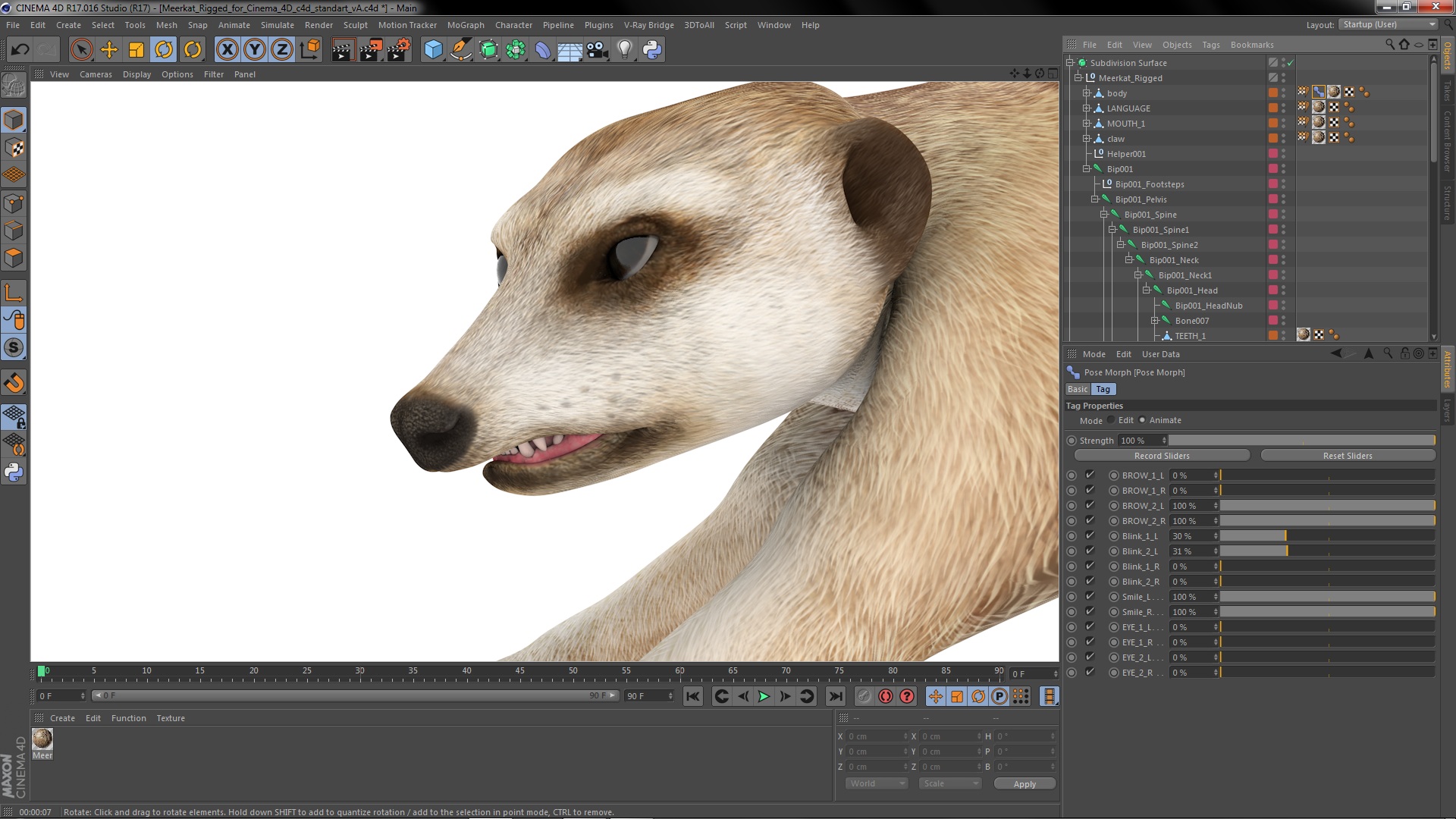Collapse the Meerkat_Rigged hierarchy
1456x819 pixels.
pyautogui.click(x=1078, y=77)
